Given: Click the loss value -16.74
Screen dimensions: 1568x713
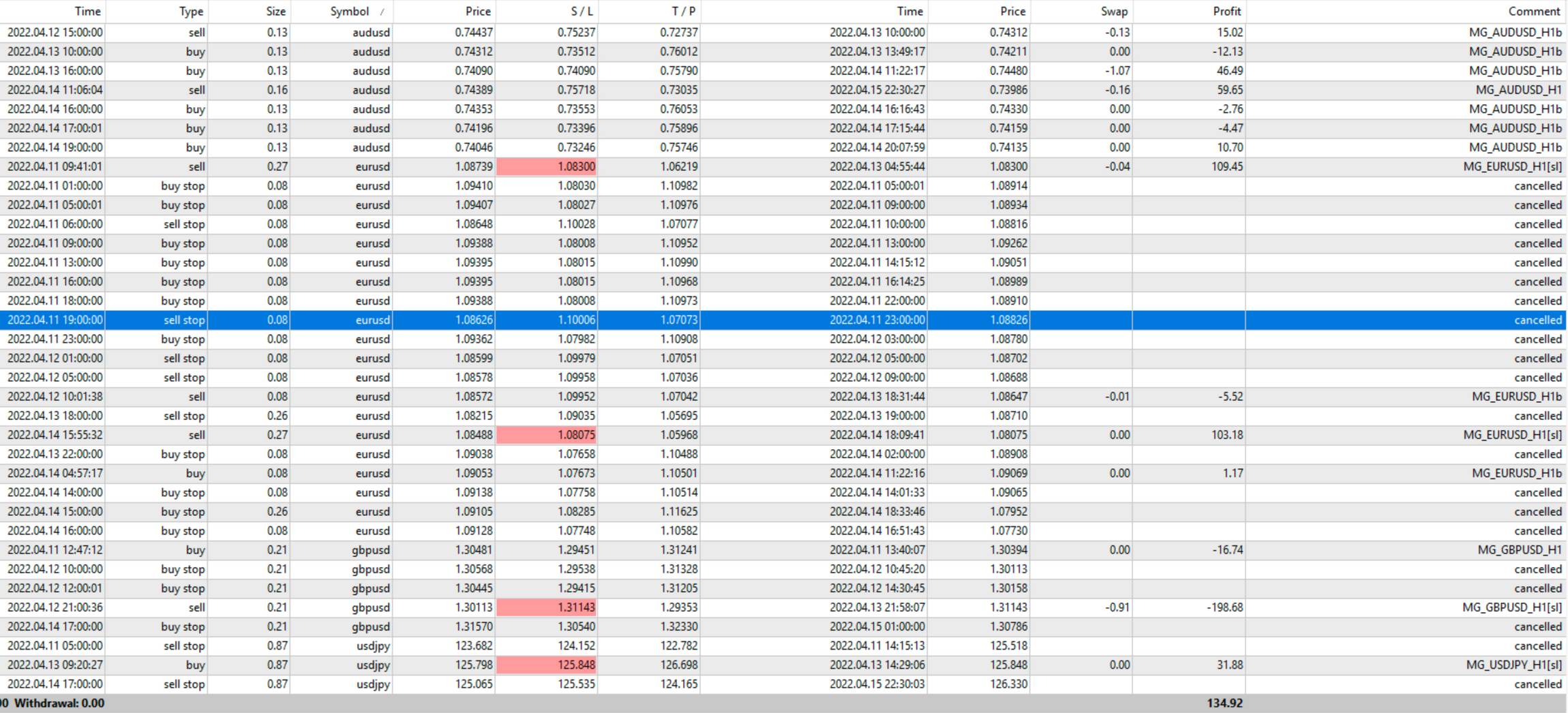Looking at the screenshot, I should [x=1228, y=550].
